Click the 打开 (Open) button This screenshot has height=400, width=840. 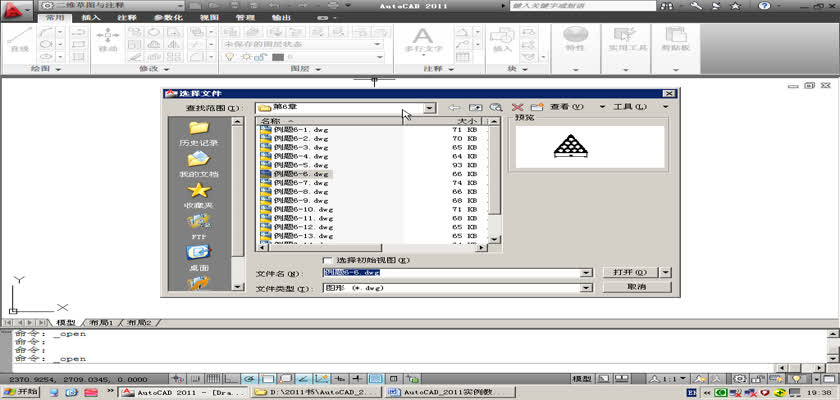click(630, 272)
